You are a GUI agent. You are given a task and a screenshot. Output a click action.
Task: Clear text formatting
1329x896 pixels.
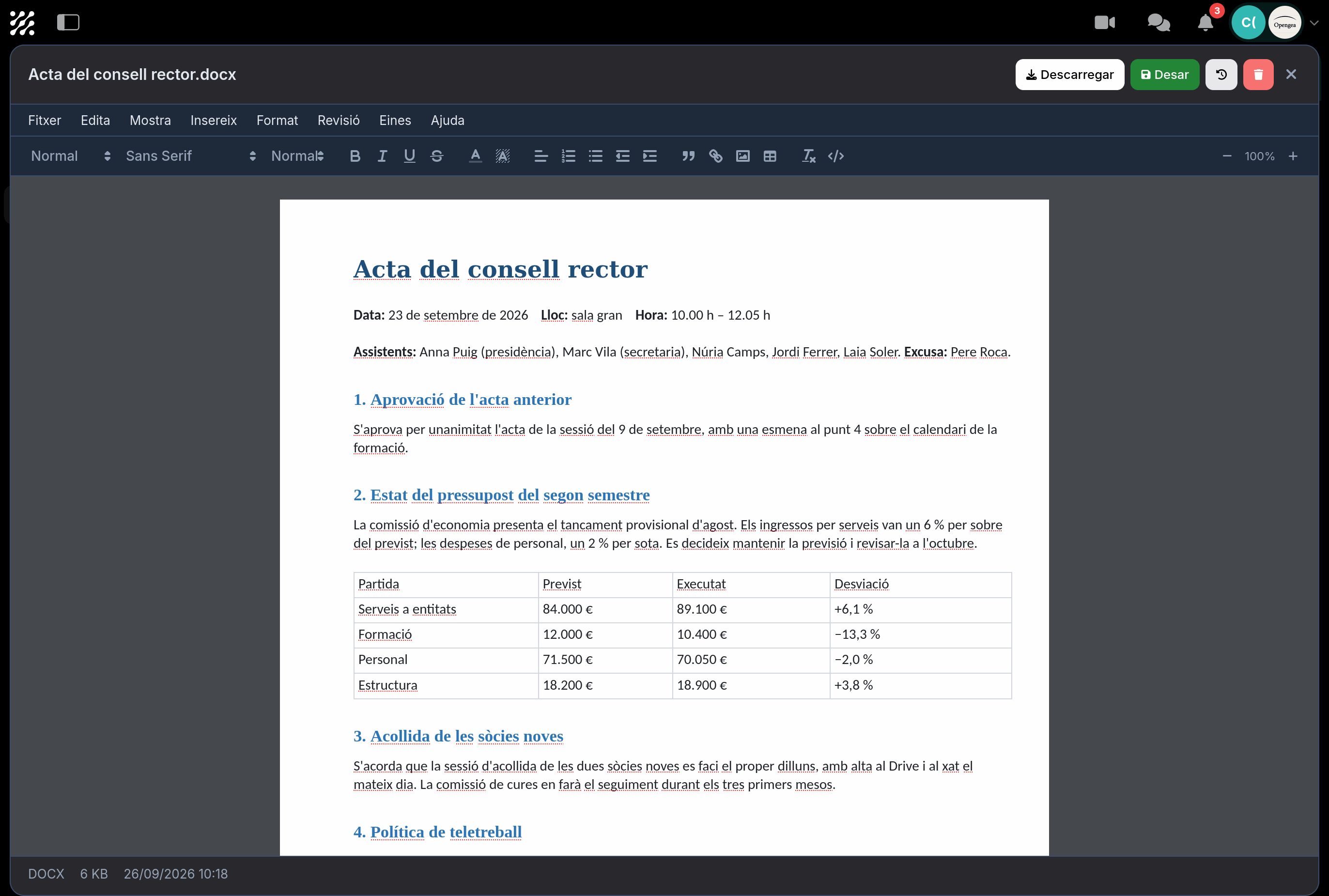pos(808,156)
